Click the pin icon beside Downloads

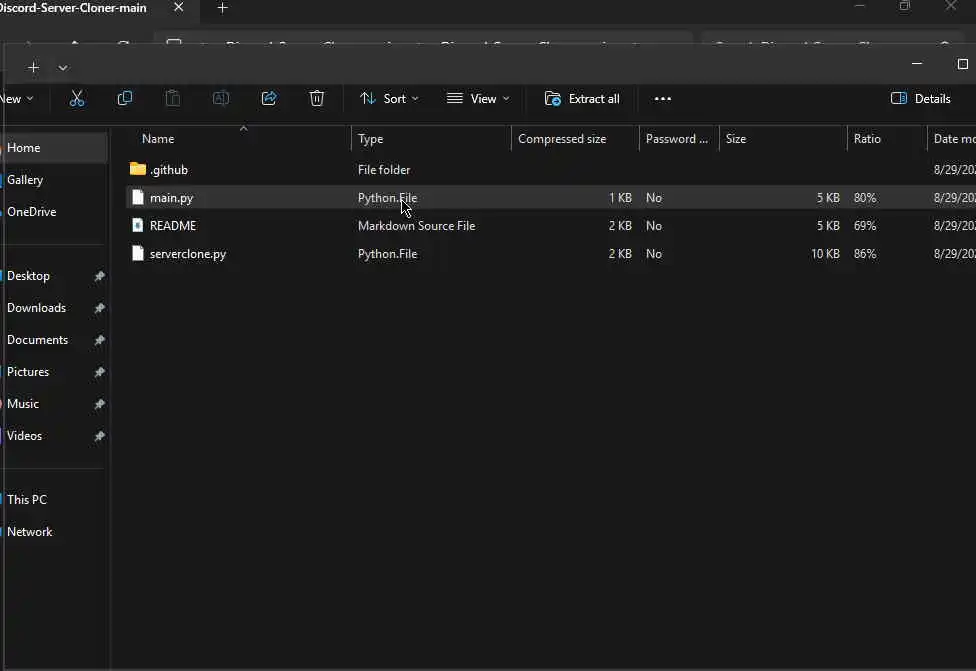point(99,308)
